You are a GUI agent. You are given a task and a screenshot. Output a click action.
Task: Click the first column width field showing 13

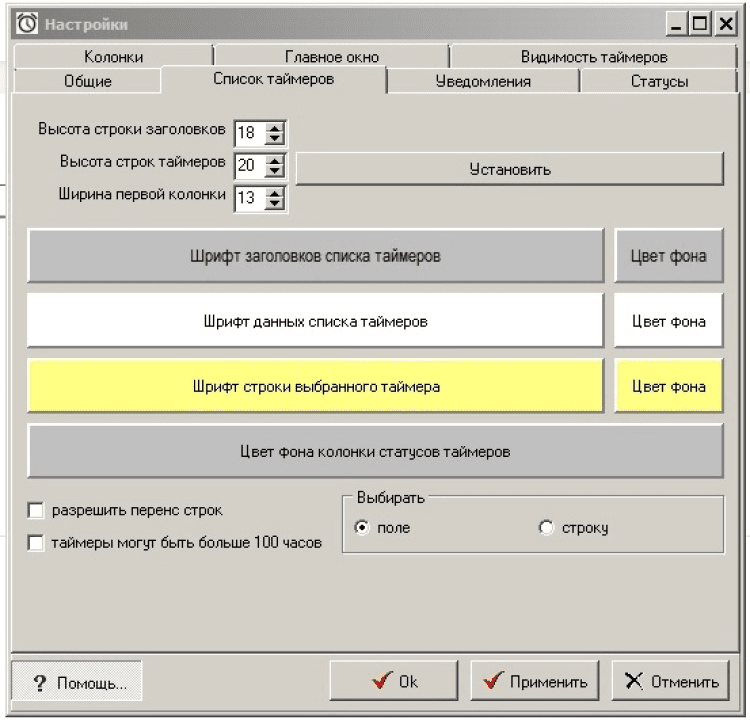click(251, 198)
